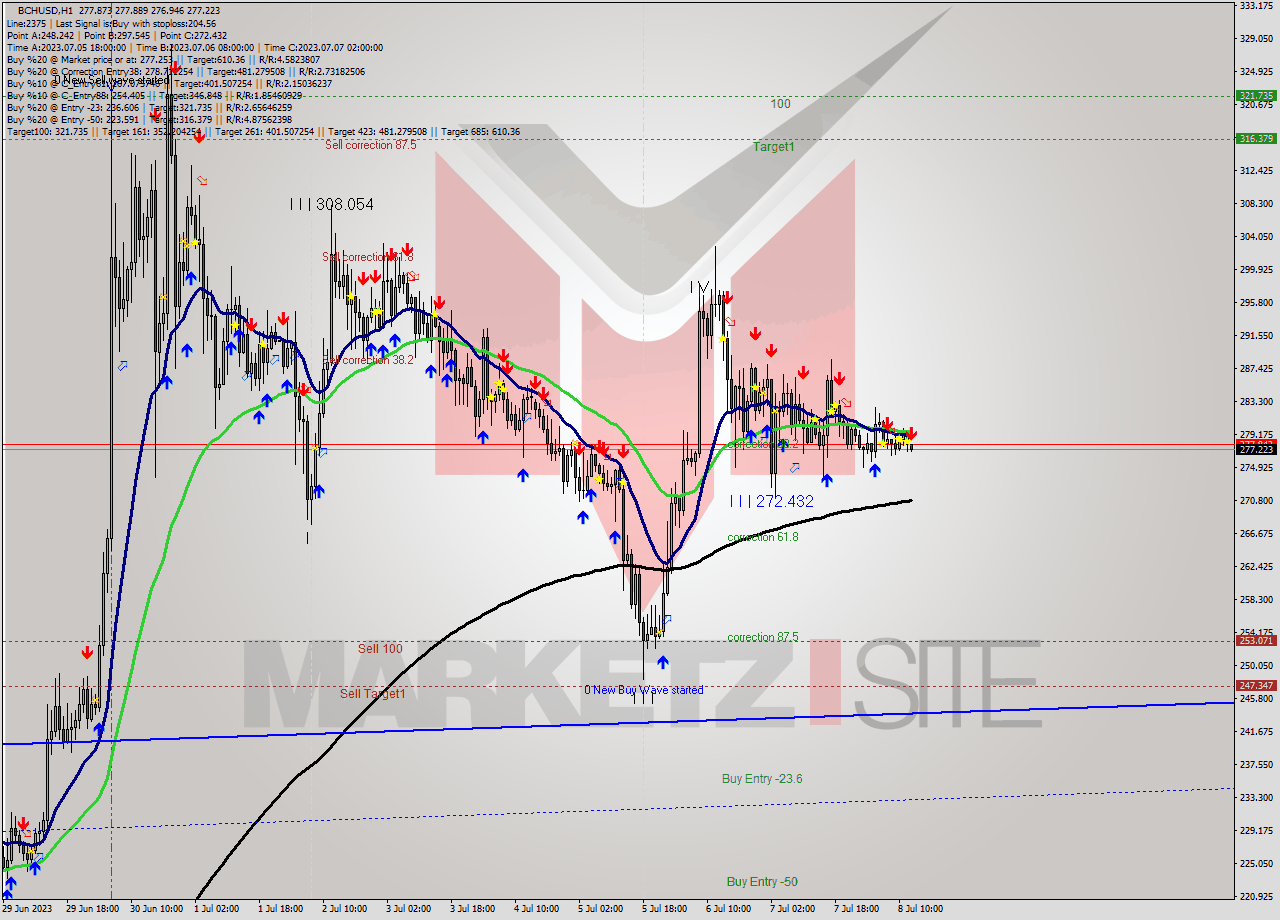This screenshot has width=1280, height=920.
Task: Click the 3 Jul 02:00 time label
Action: 411,909
